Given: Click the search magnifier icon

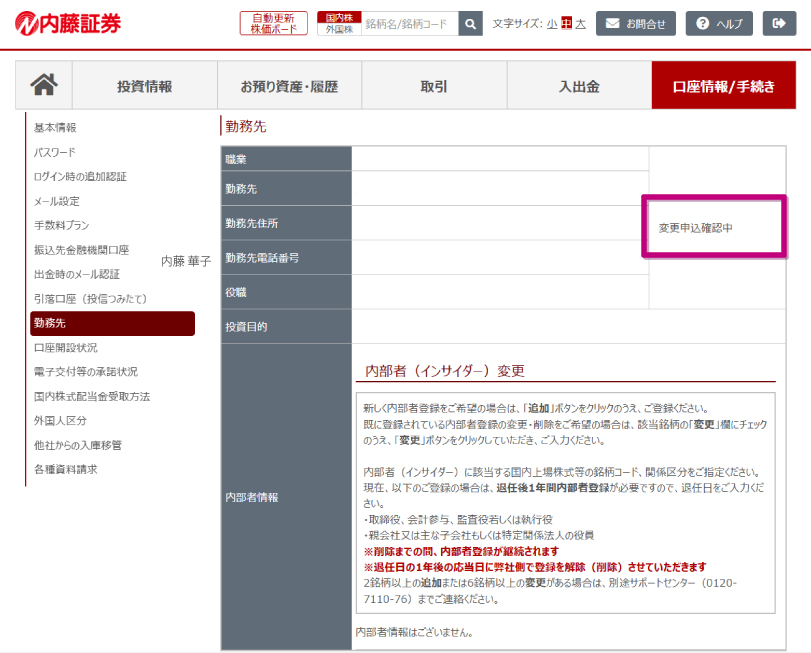Looking at the screenshot, I should (470, 24).
